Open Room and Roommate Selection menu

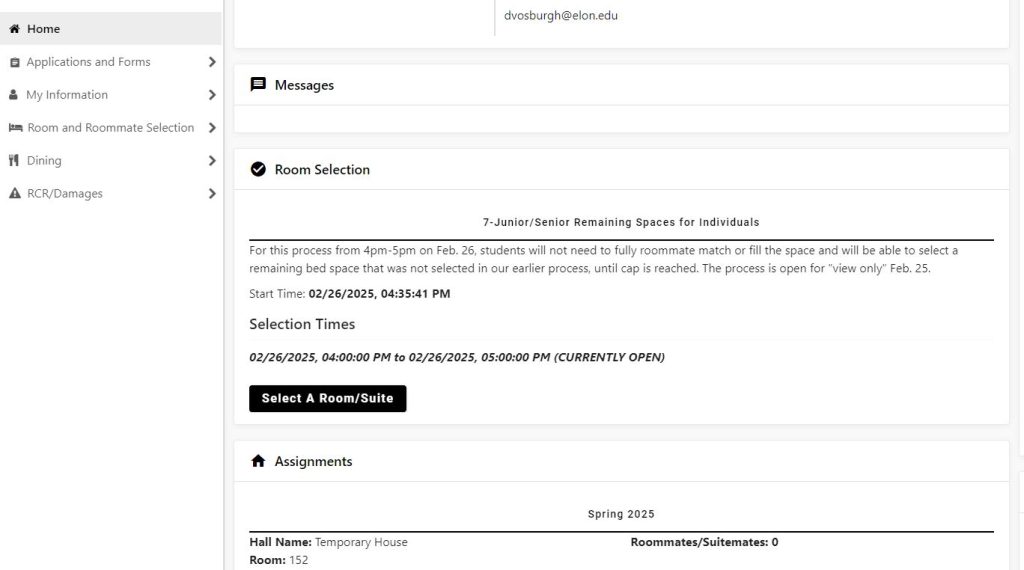coord(110,128)
